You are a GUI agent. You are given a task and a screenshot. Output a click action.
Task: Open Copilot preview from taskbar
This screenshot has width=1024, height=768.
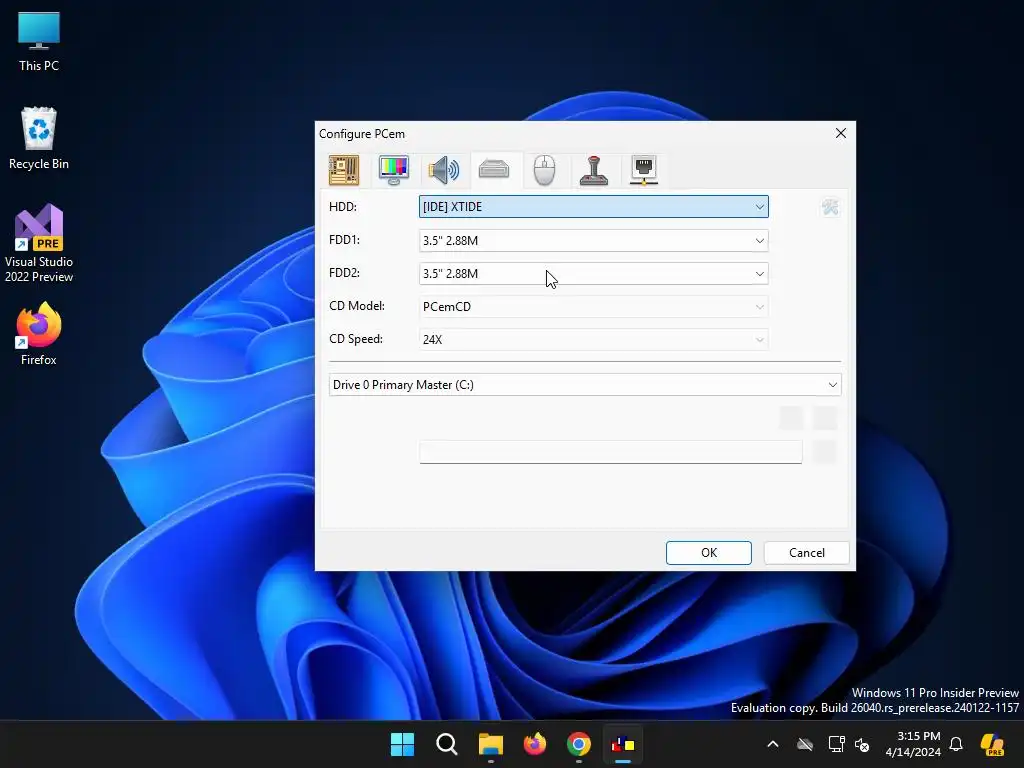click(992, 744)
